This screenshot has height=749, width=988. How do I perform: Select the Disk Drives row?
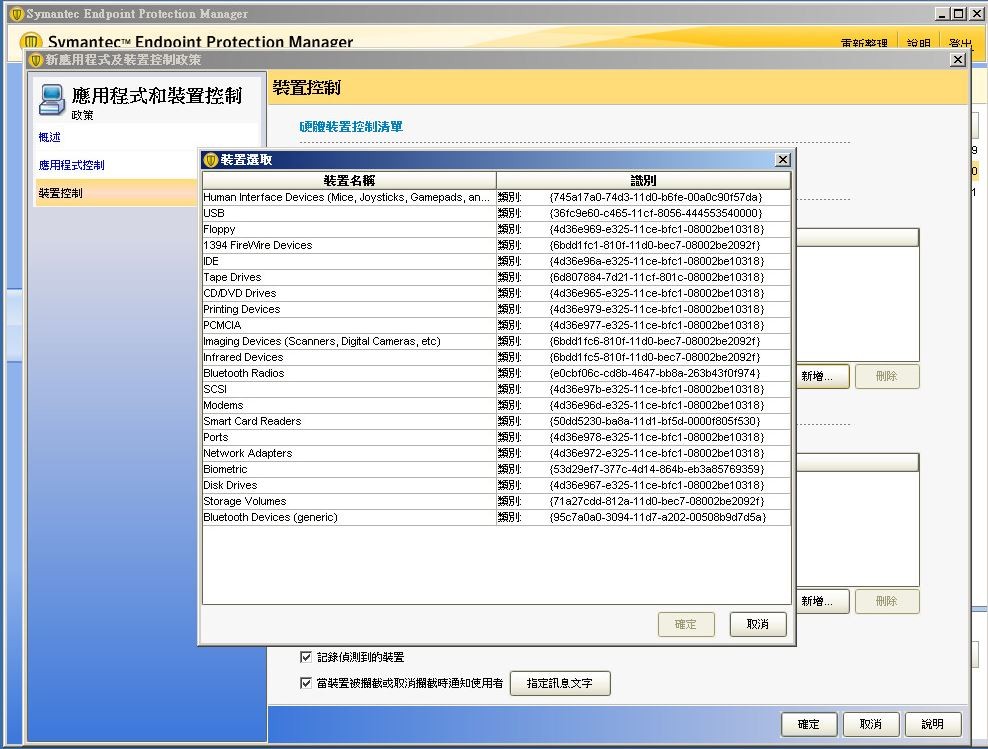click(x=497, y=485)
